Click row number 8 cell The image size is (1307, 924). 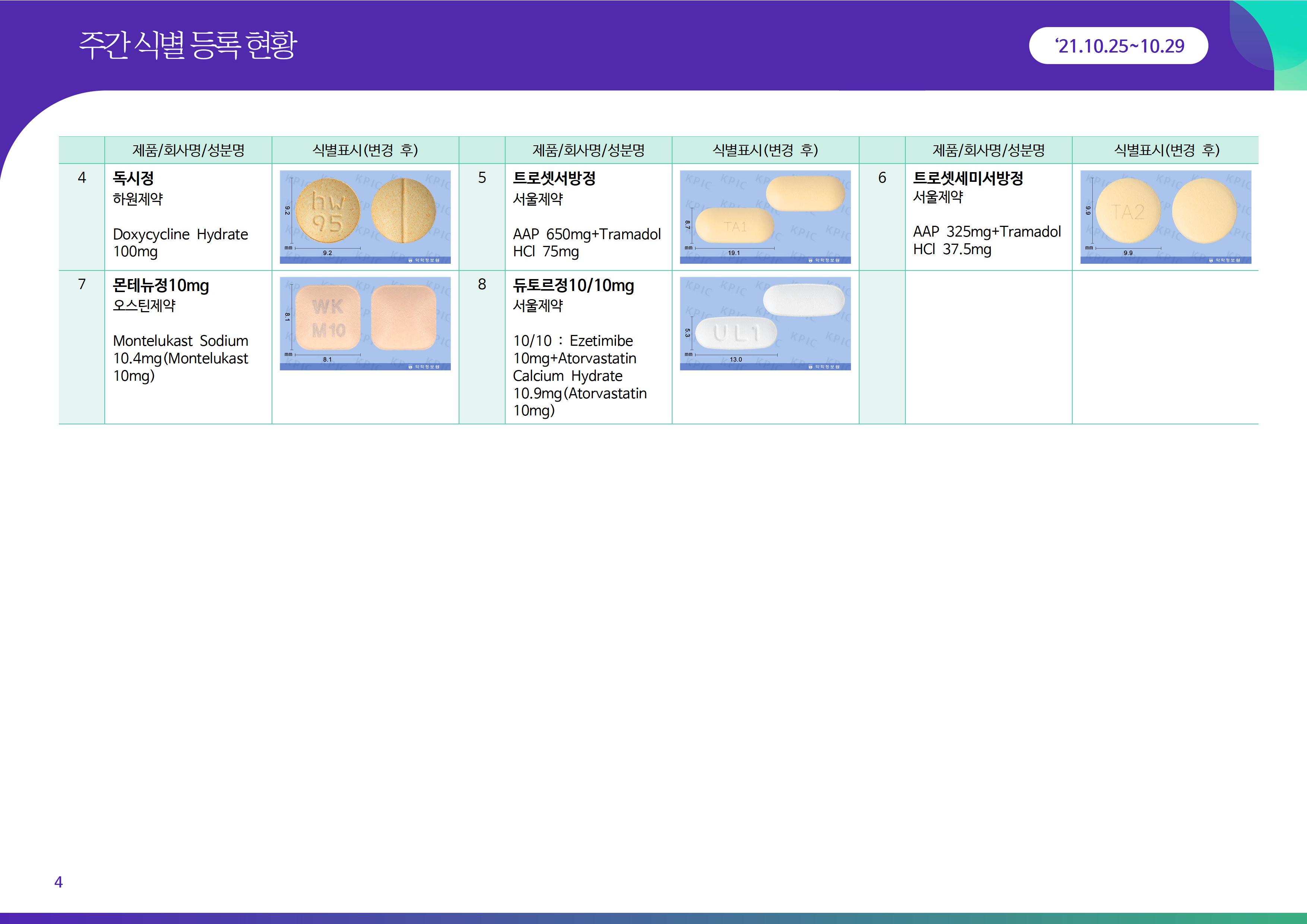pyautogui.click(x=482, y=284)
